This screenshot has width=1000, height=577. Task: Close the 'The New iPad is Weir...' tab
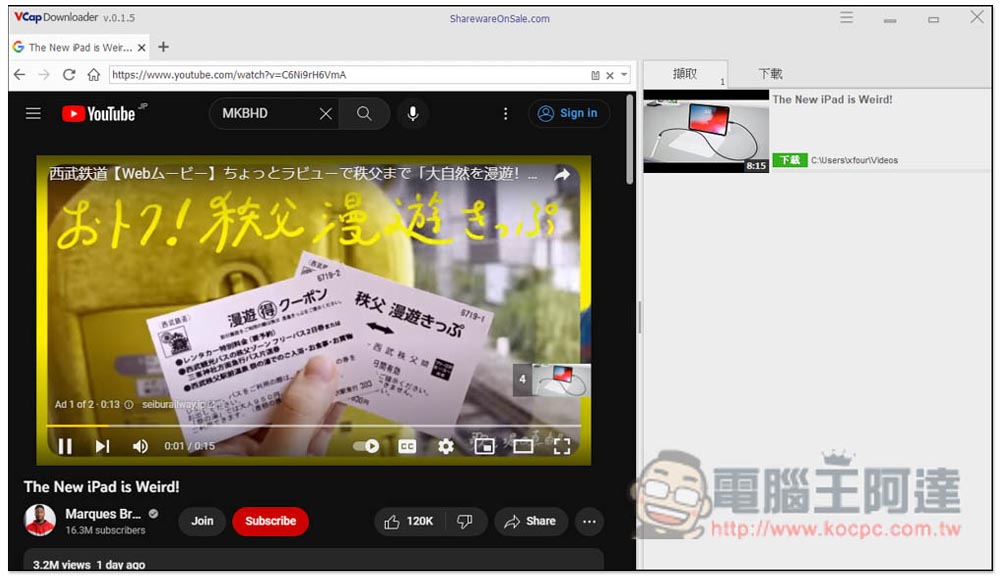click(x=142, y=48)
